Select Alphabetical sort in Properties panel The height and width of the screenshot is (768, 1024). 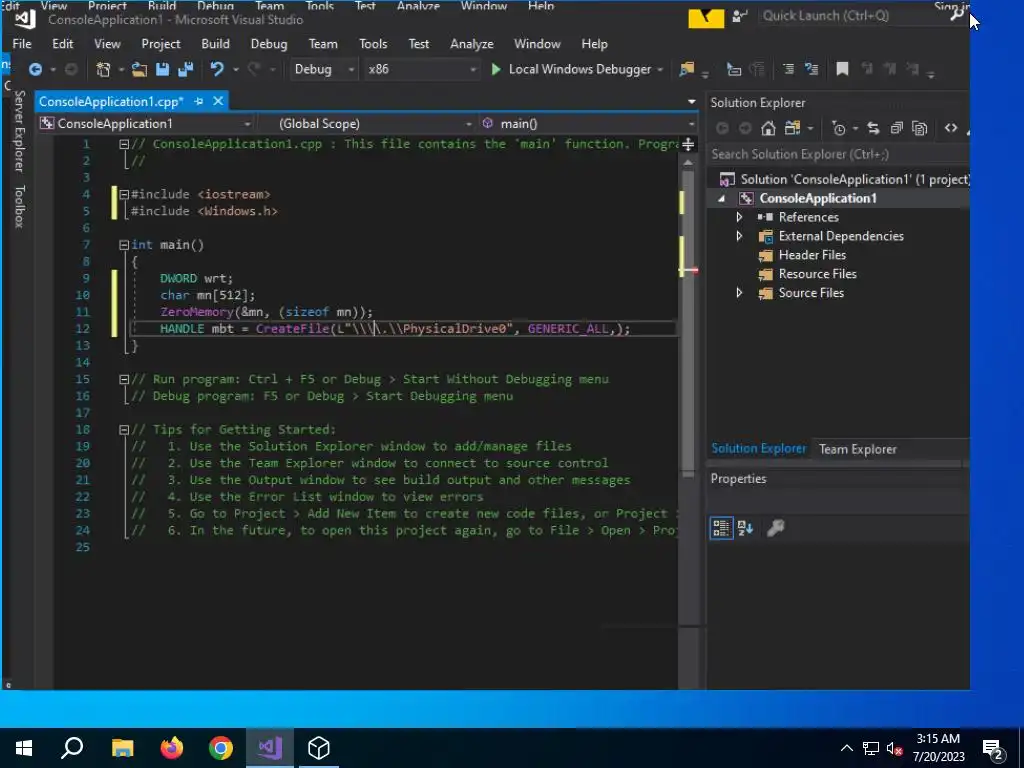pos(745,528)
